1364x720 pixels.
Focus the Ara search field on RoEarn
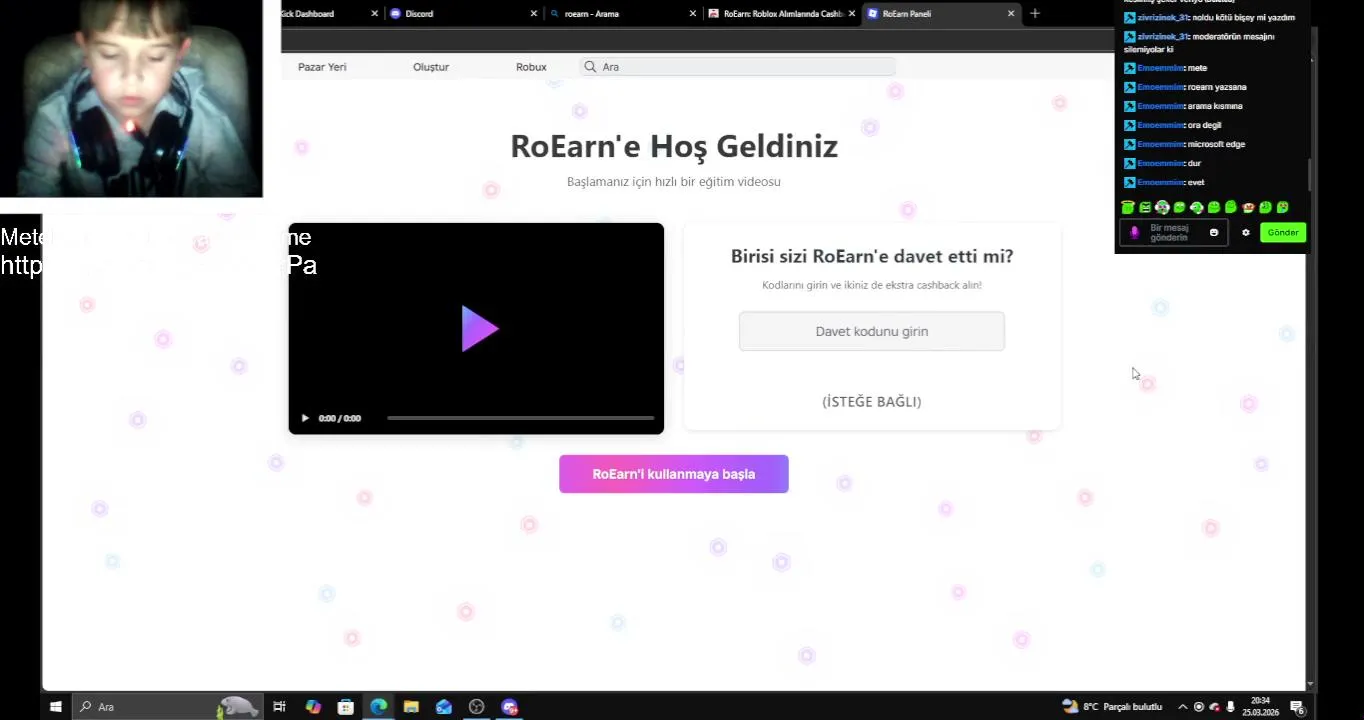pos(738,67)
